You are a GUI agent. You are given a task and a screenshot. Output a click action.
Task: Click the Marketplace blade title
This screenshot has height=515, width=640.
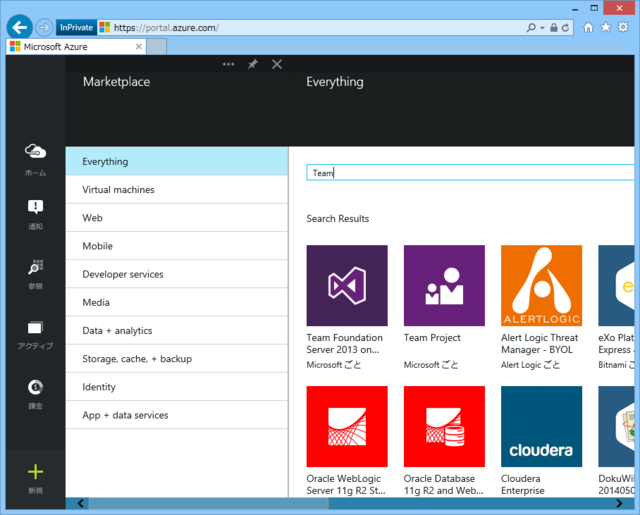(x=116, y=82)
